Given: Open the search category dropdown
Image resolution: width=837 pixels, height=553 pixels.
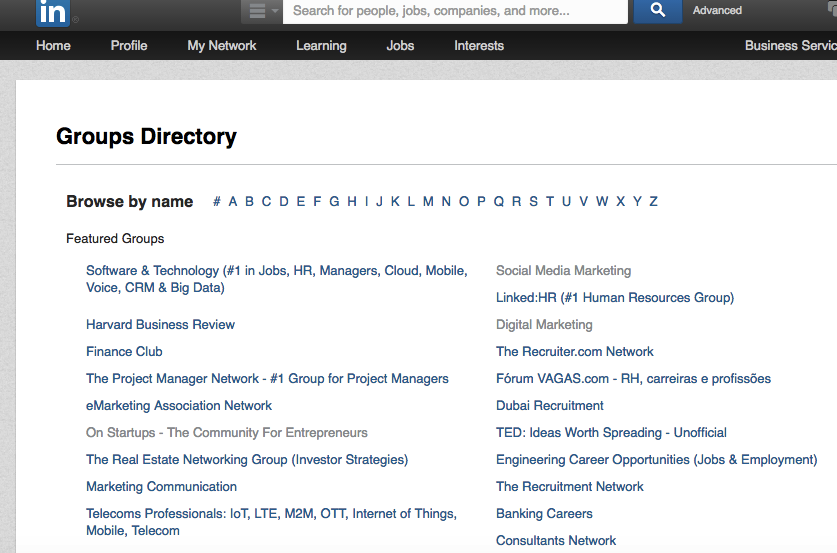Looking at the screenshot, I should [x=261, y=11].
